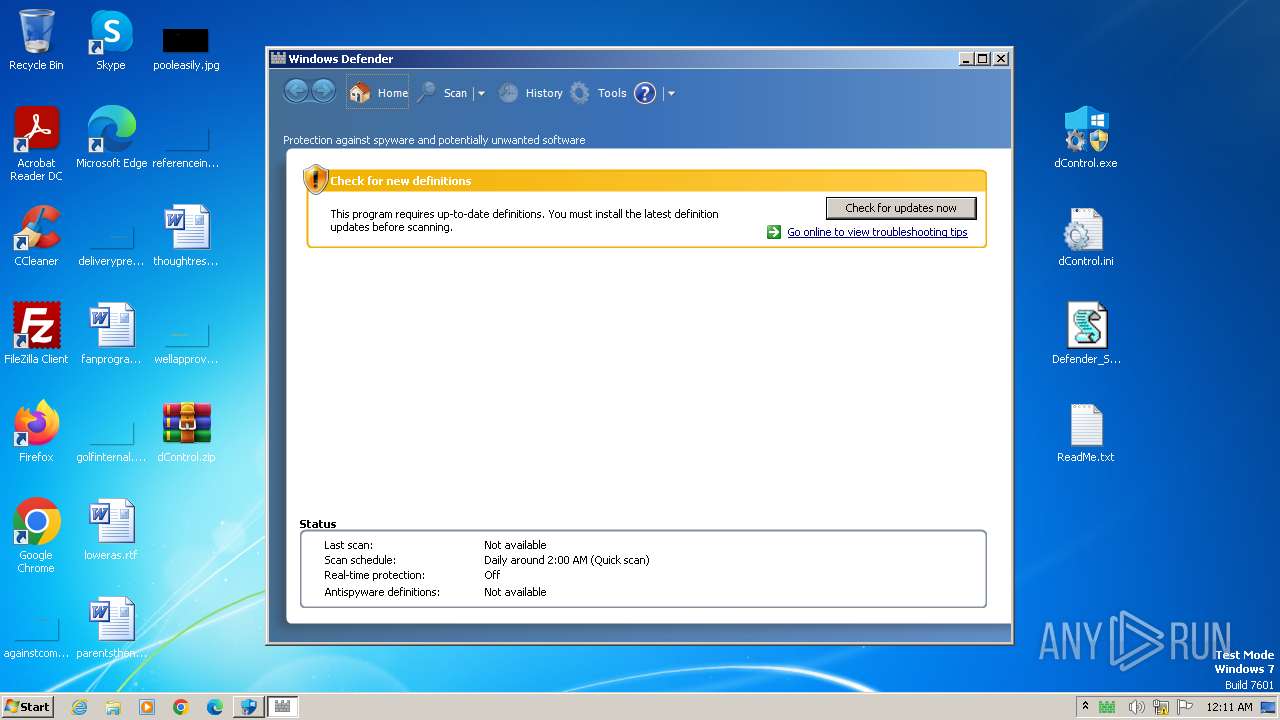
Task: Click Check for updates now button
Action: (x=901, y=208)
